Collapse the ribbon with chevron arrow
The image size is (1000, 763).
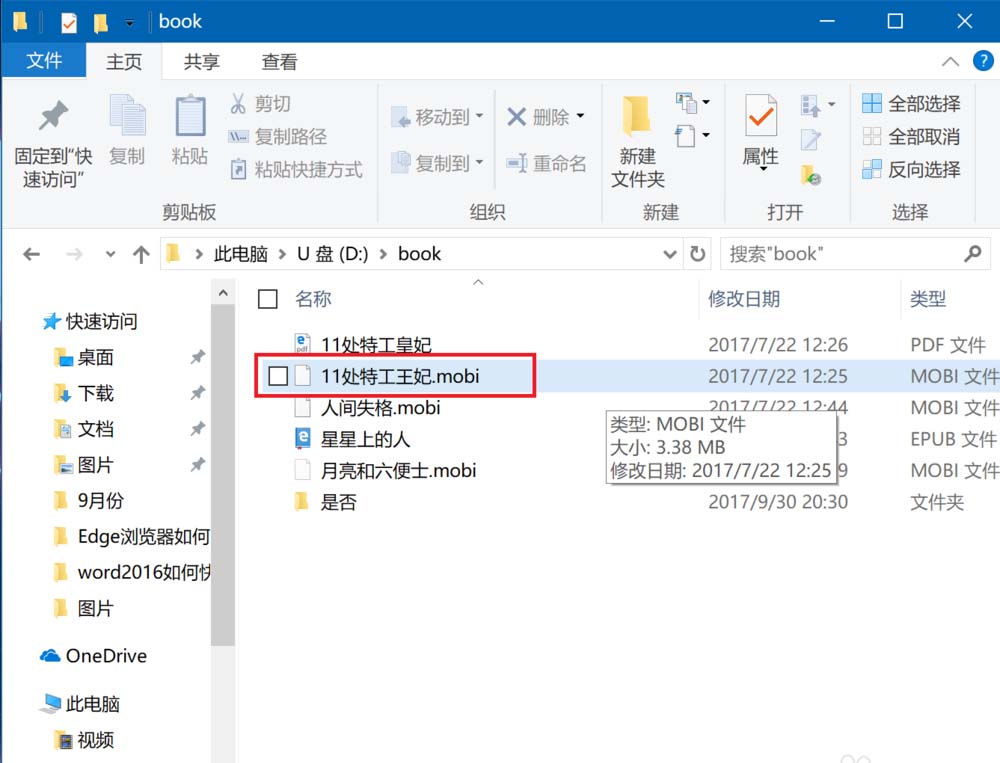click(950, 62)
